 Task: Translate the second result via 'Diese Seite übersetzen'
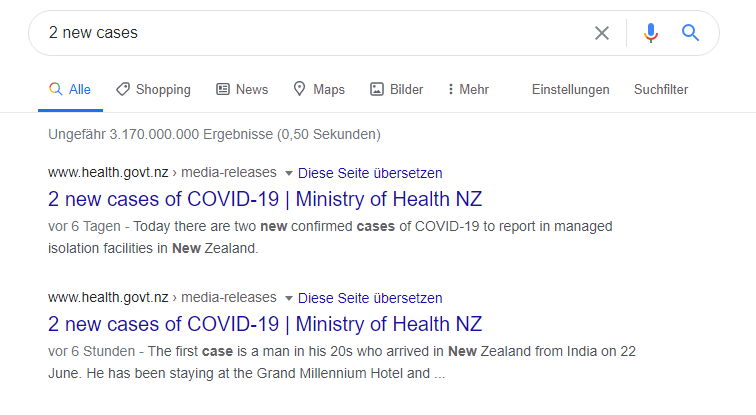370,298
